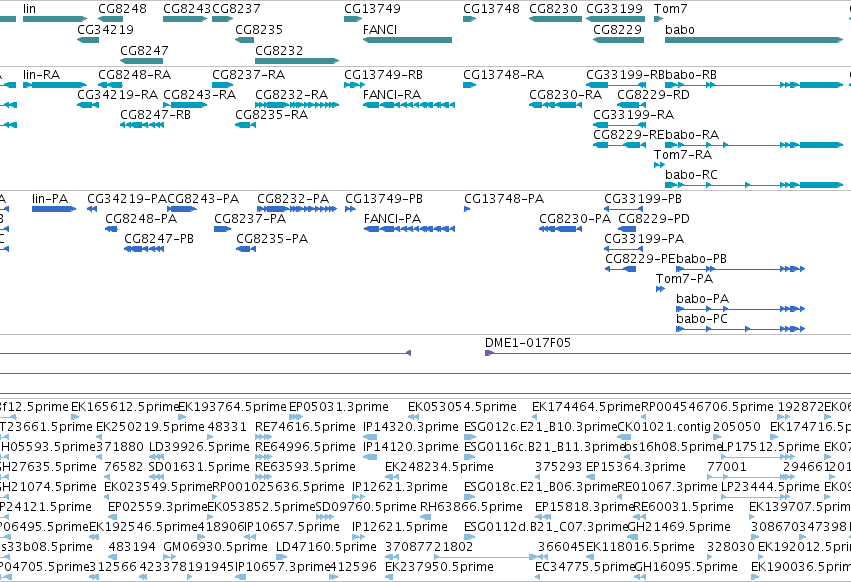851x582 pixels.
Task: Click the Tom7-PA protein label
Action: 684,279
